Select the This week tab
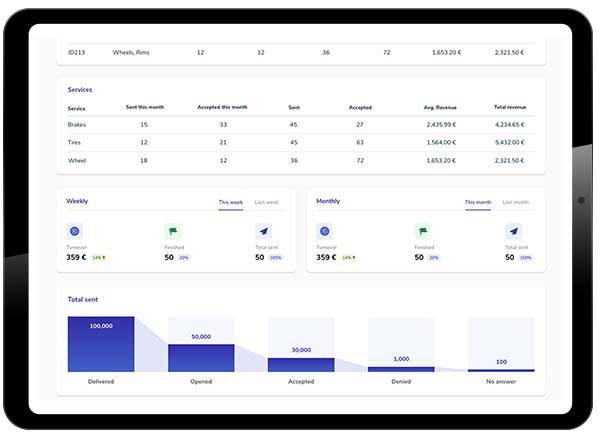This screenshot has width=600, height=432. 231,202
